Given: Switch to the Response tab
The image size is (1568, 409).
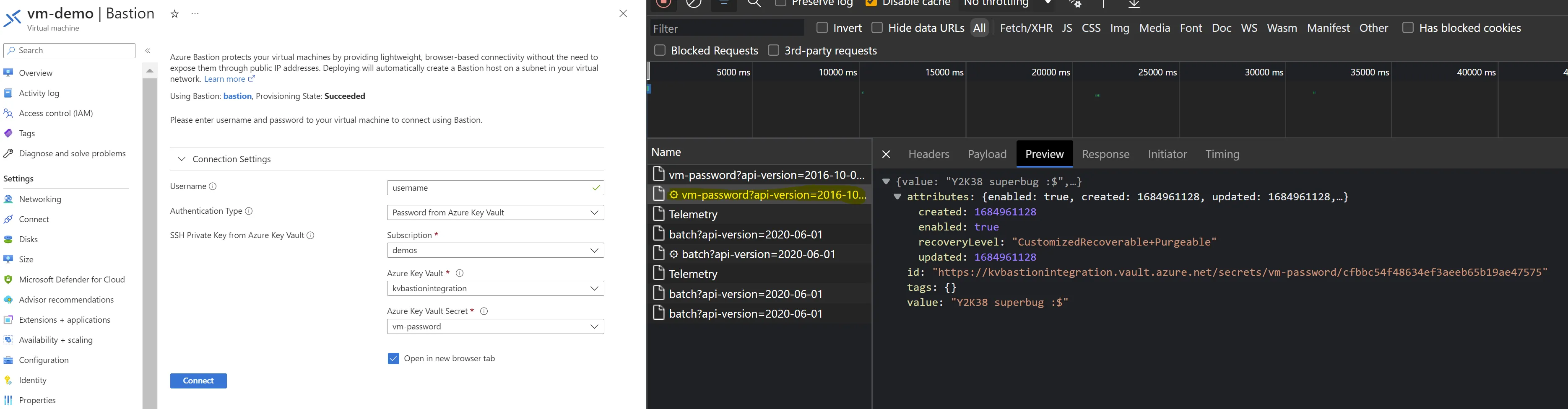Looking at the screenshot, I should pyautogui.click(x=1105, y=154).
